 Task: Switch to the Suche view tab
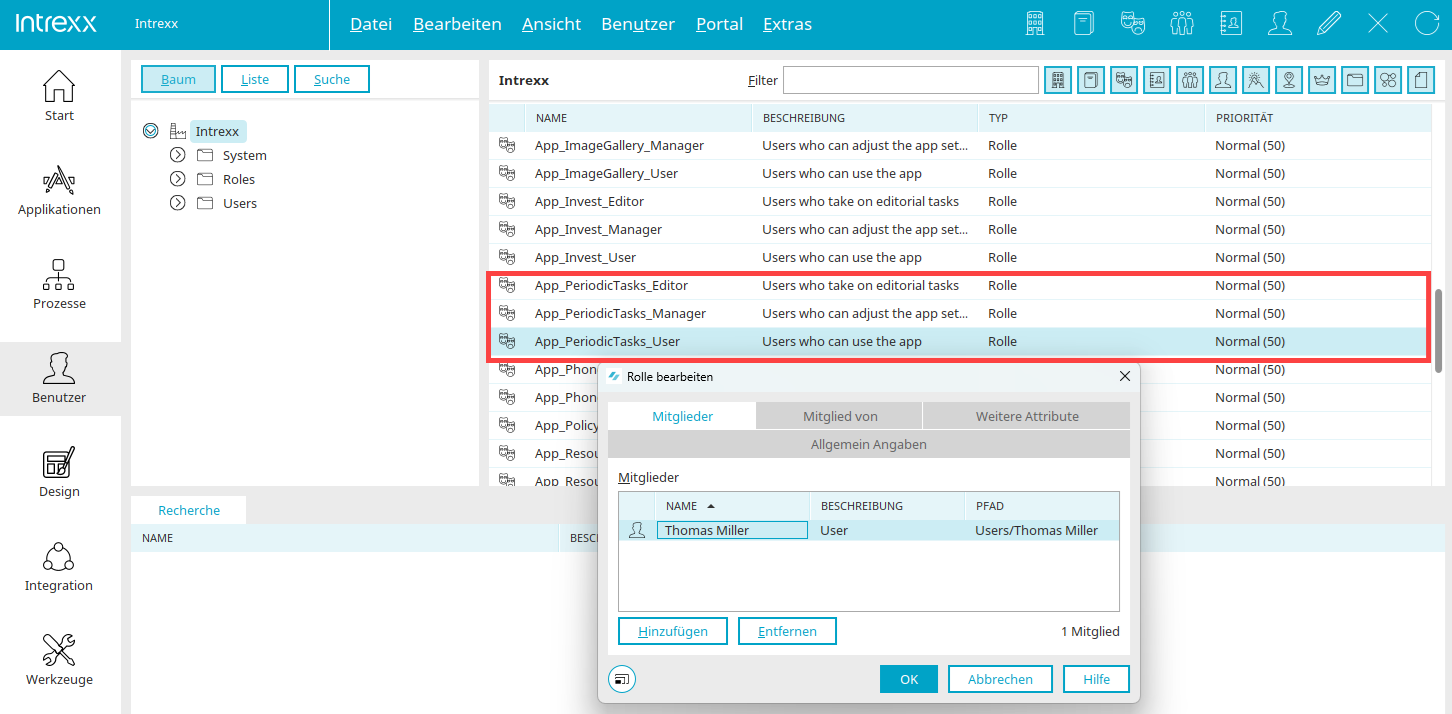[332, 79]
